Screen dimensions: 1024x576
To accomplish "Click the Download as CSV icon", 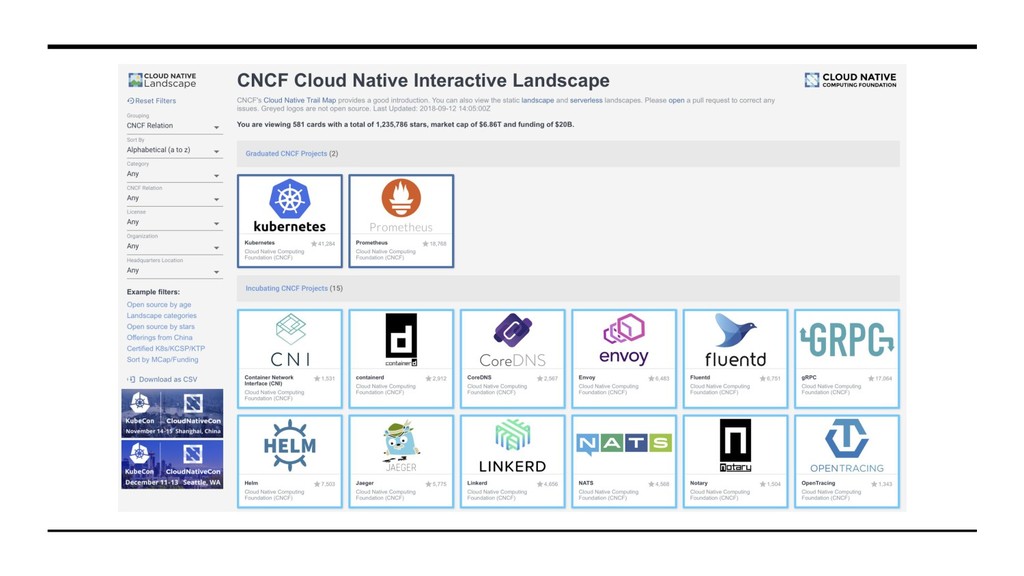I will [131, 379].
